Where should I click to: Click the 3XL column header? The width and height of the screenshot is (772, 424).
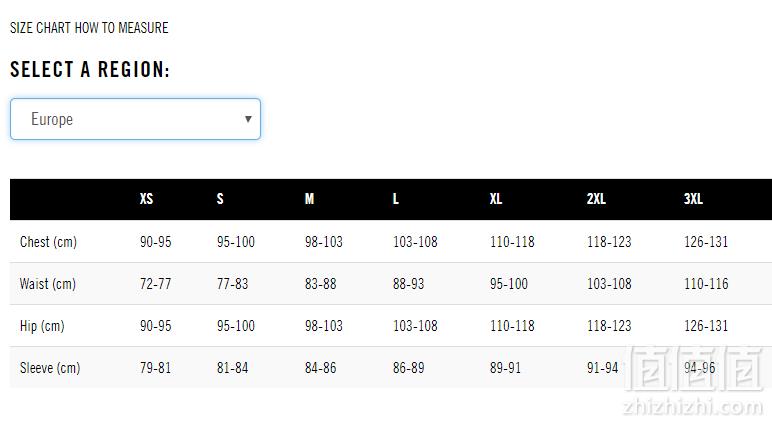tap(693, 199)
